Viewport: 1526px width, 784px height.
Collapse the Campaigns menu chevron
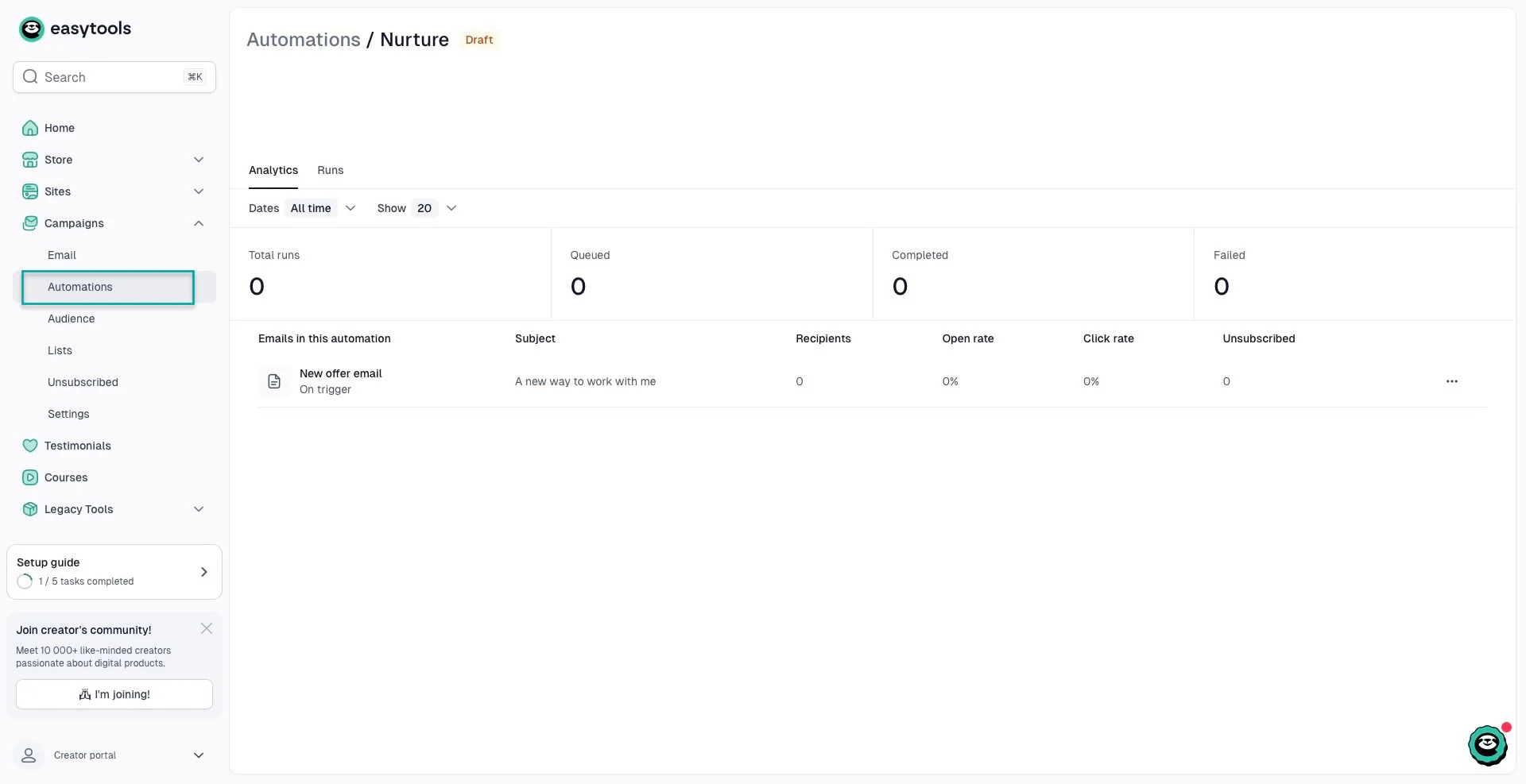(x=199, y=223)
